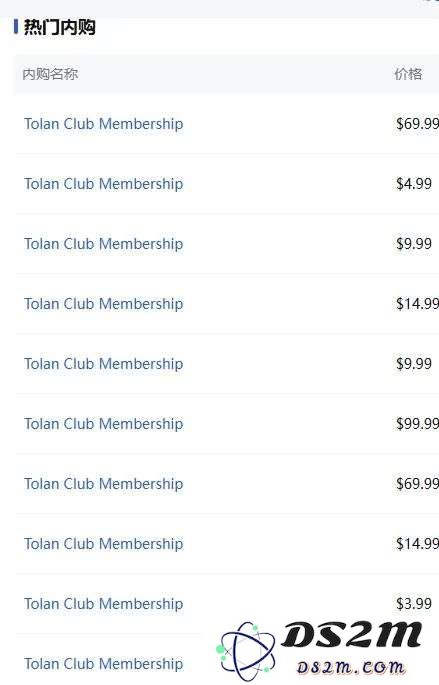This screenshot has height=685, width=439.
Task: Click the large DS2M wordmark logo
Action: [352, 635]
